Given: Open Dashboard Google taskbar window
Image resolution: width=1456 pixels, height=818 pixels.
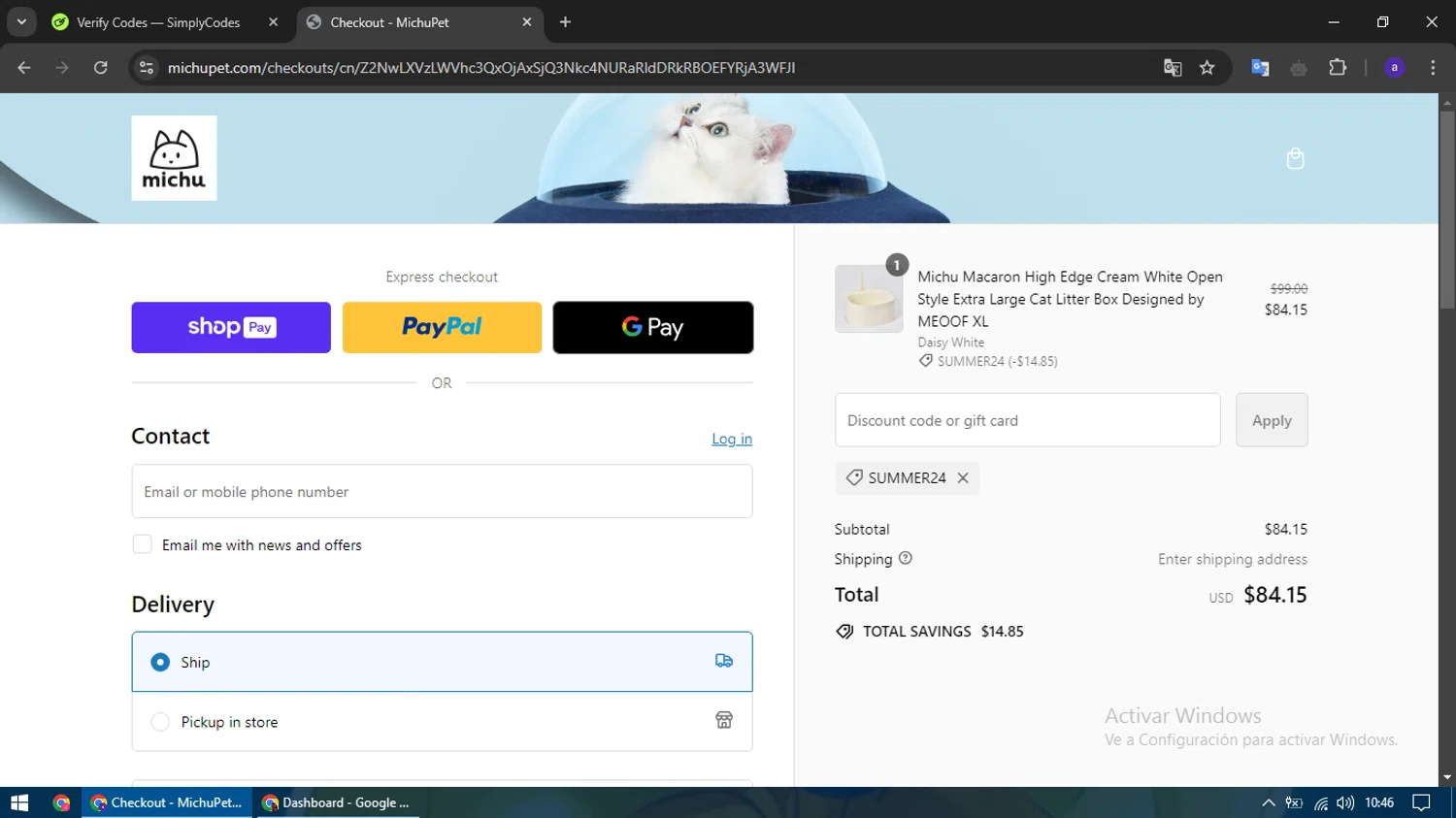Looking at the screenshot, I should (337, 802).
